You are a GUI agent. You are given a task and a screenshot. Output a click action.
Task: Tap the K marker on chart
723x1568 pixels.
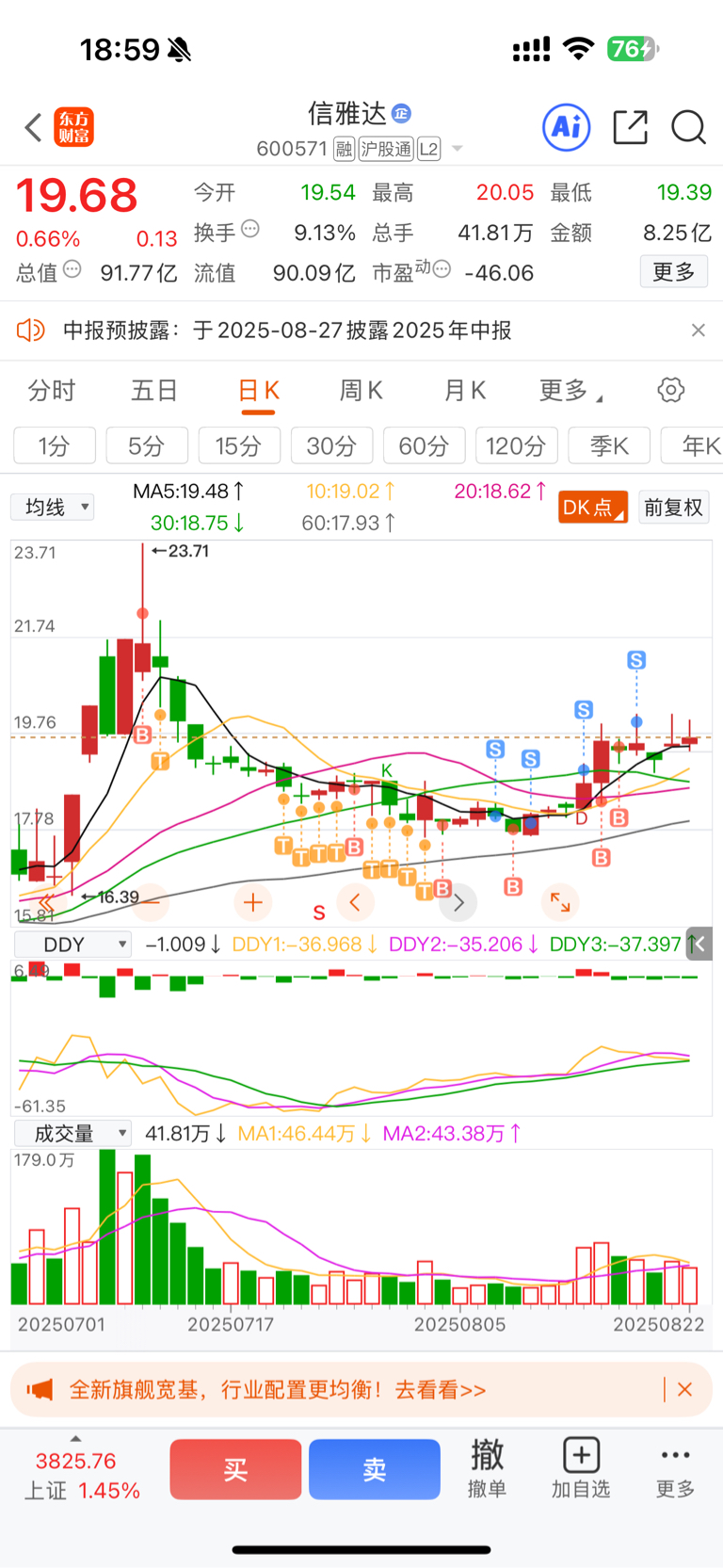387,770
